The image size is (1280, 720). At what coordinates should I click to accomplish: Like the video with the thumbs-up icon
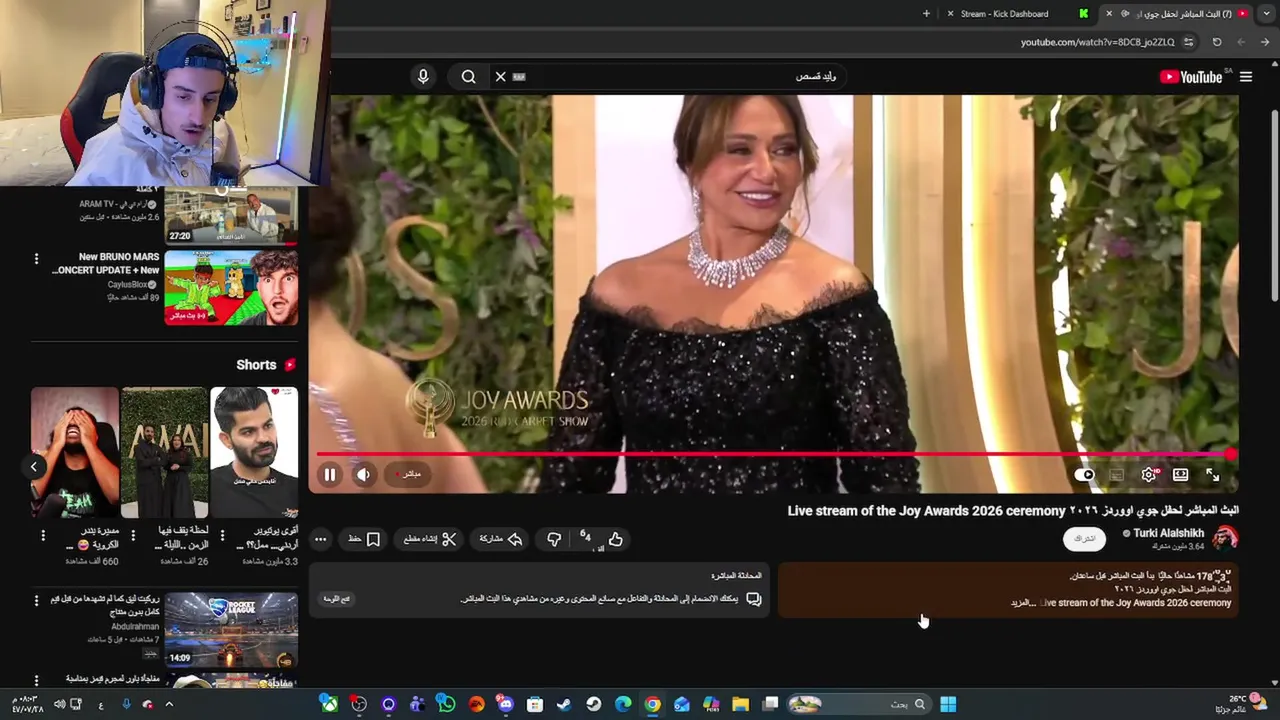tap(615, 540)
